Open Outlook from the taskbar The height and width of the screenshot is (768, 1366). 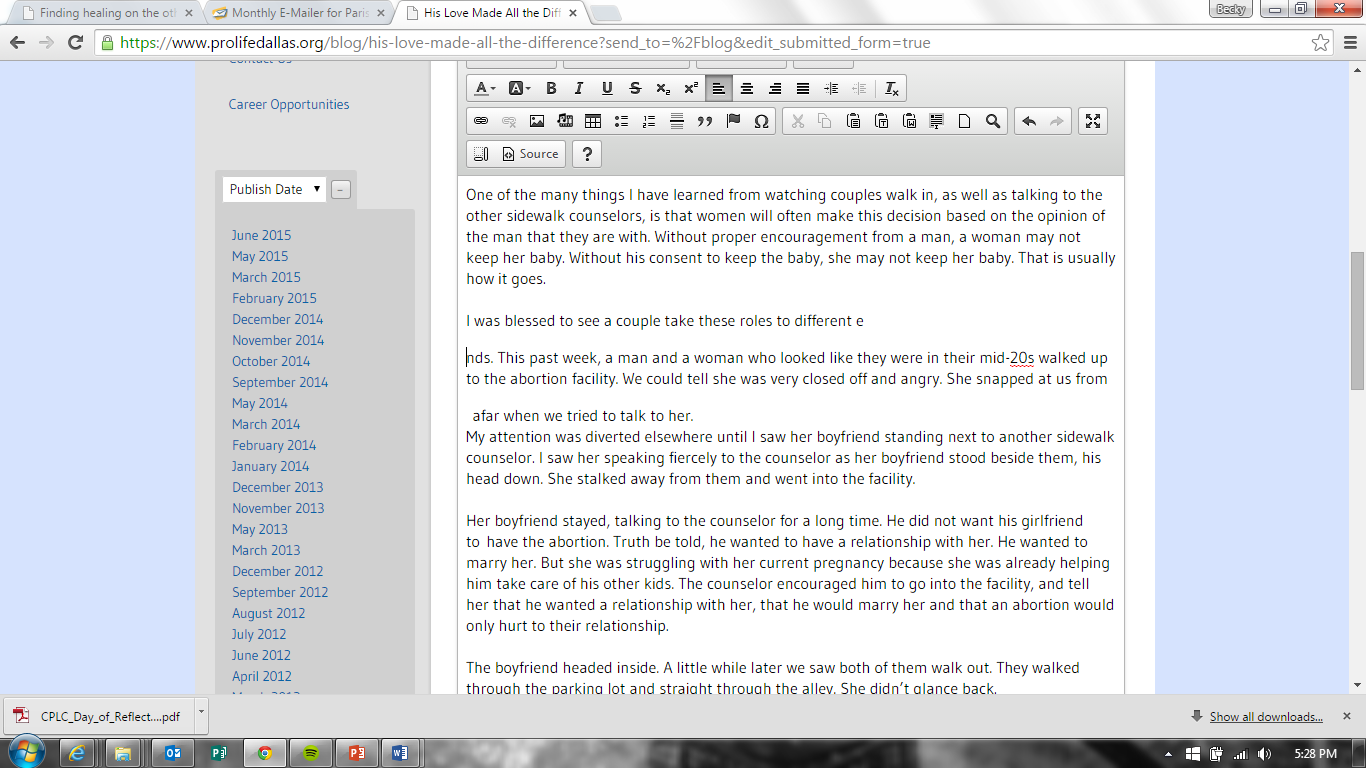click(172, 753)
